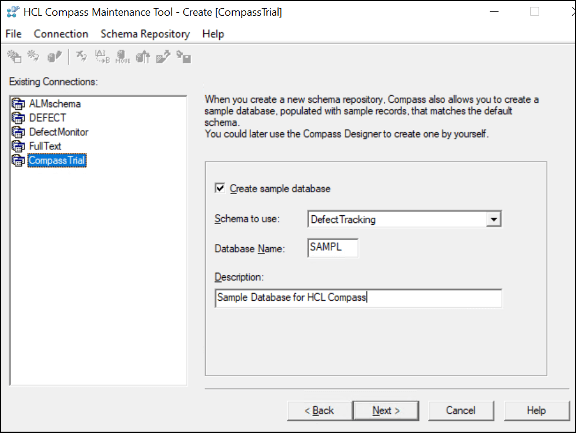The width and height of the screenshot is (576, 433).
Task: Select CompassTrial connection in list
Action: (x=57, y=160)
